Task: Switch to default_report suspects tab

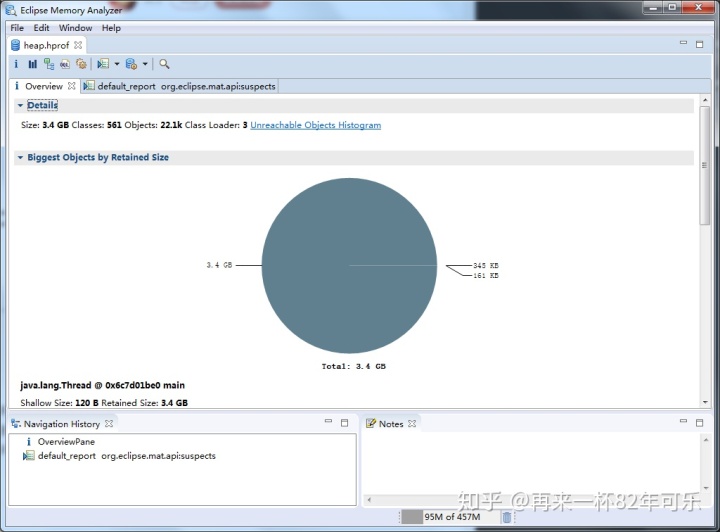Action: pyautogui.click(x=180, y=86)
